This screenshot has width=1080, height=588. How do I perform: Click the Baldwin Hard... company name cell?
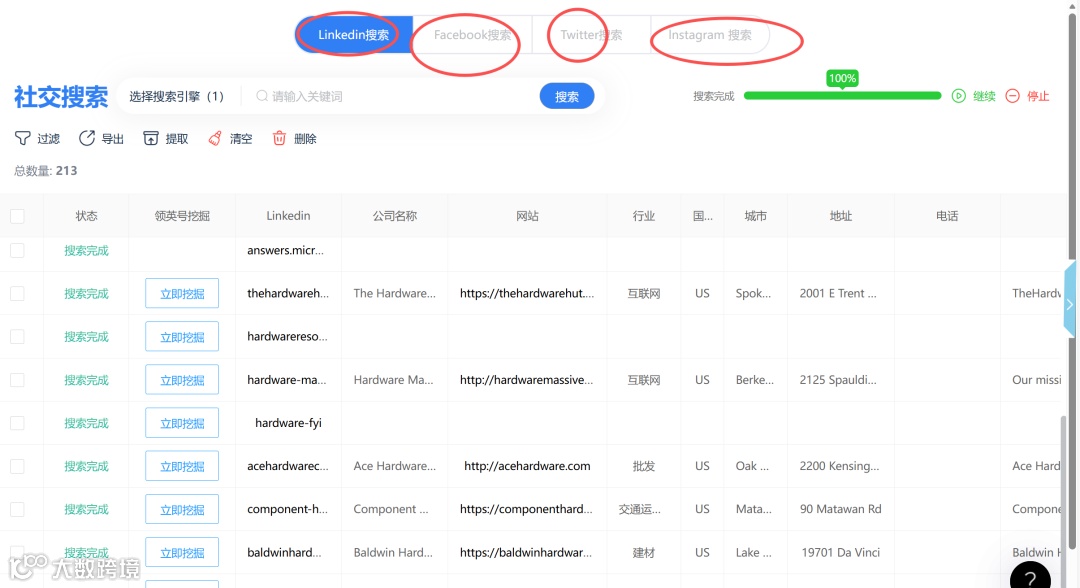[x=393, y=552]
